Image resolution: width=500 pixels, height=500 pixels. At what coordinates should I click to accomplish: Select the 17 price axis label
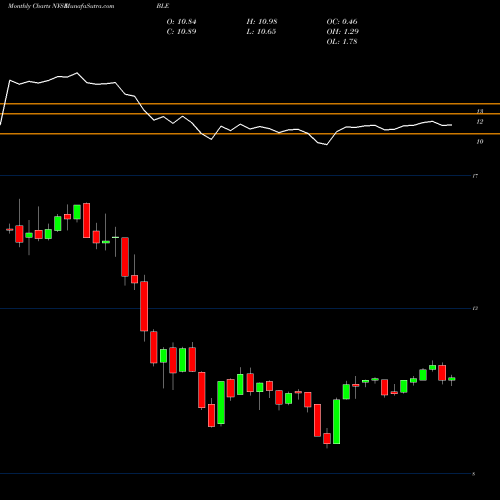point(475,176)
